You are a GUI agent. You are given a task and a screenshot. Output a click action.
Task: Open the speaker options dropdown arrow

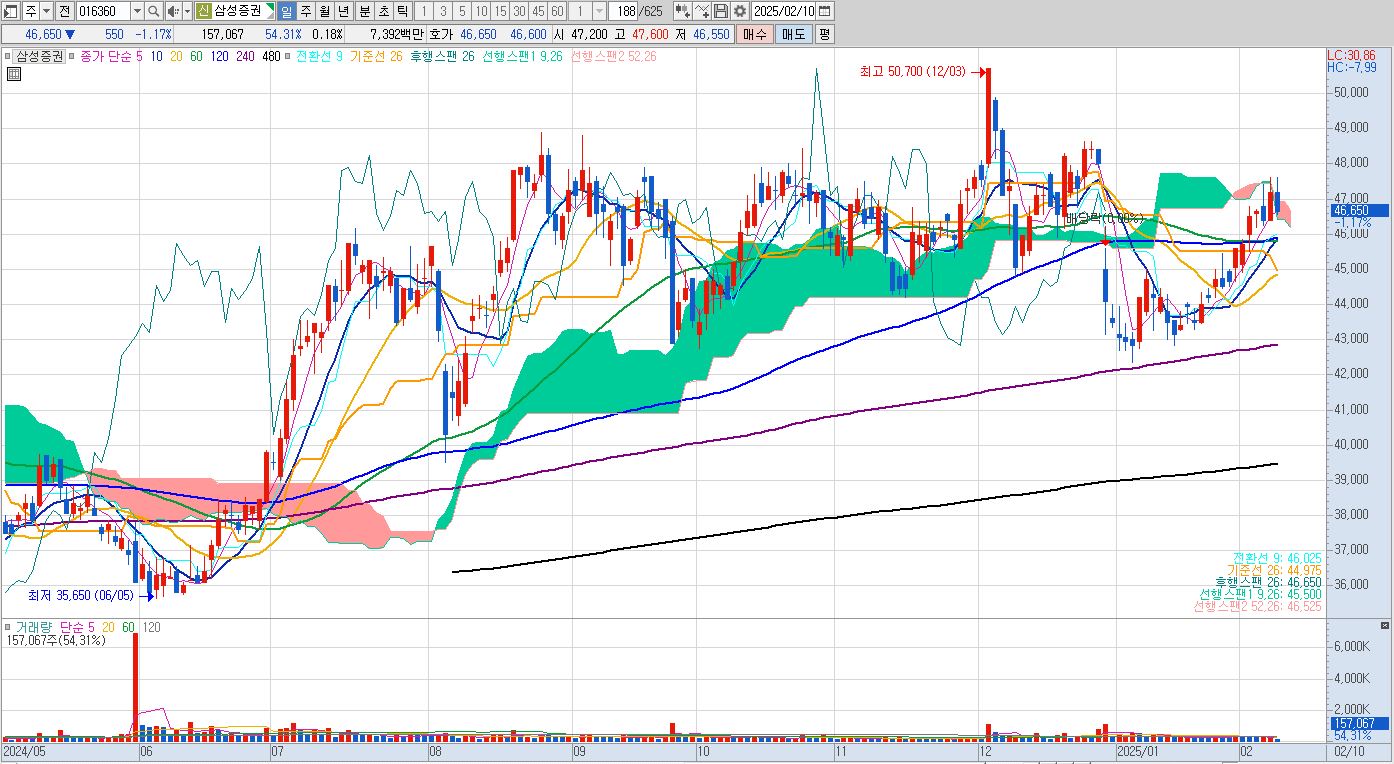187,11
